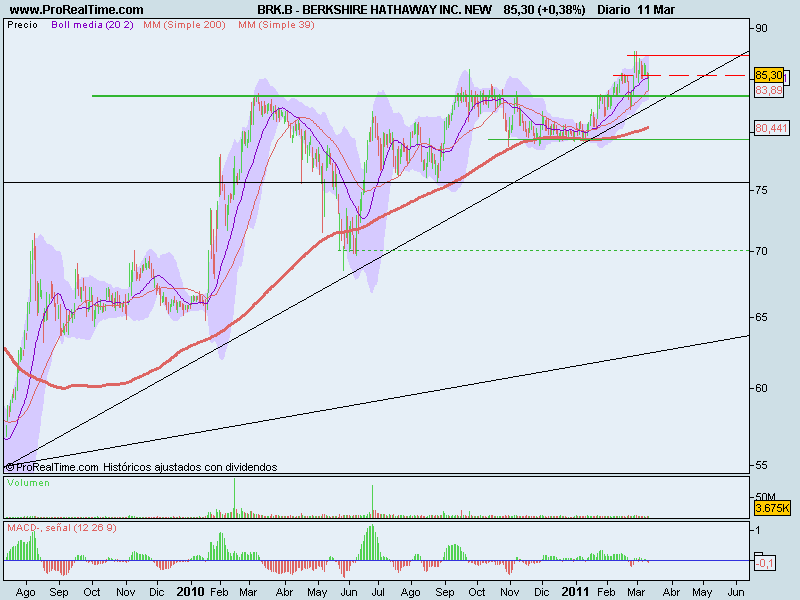Click the Dic label before 2010
The image size is (800, 600).
click(157, 592)
